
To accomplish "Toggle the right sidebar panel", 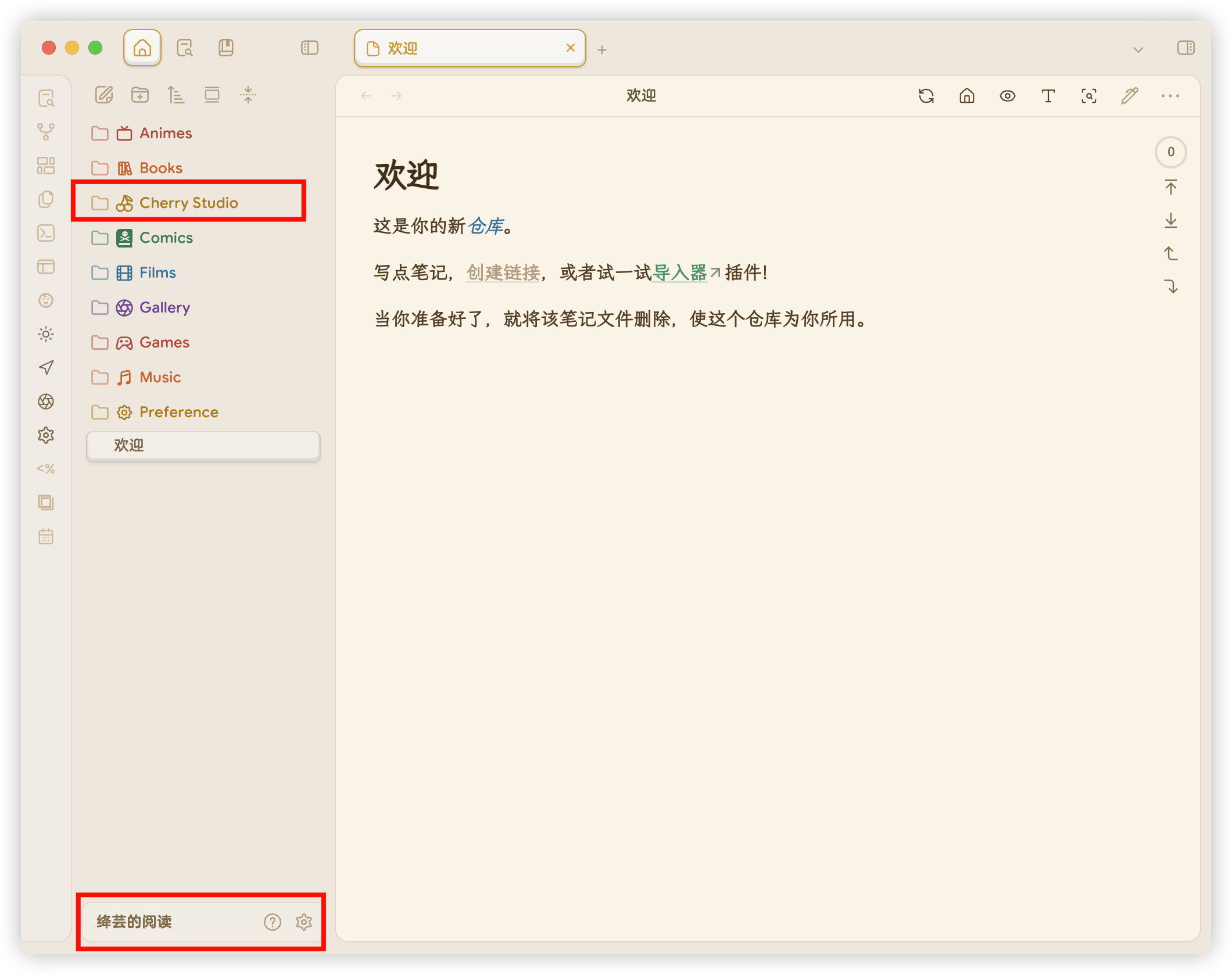I will coord(1186,48).
